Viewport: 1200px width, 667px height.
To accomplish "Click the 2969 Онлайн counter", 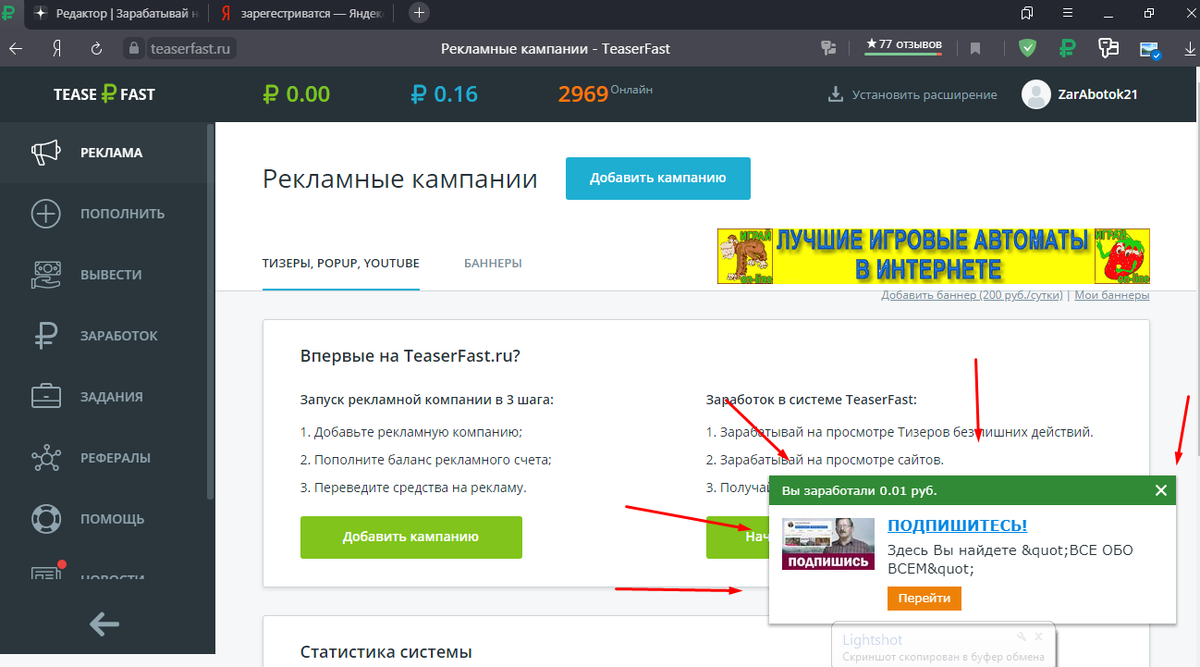I will click(605, 93).
